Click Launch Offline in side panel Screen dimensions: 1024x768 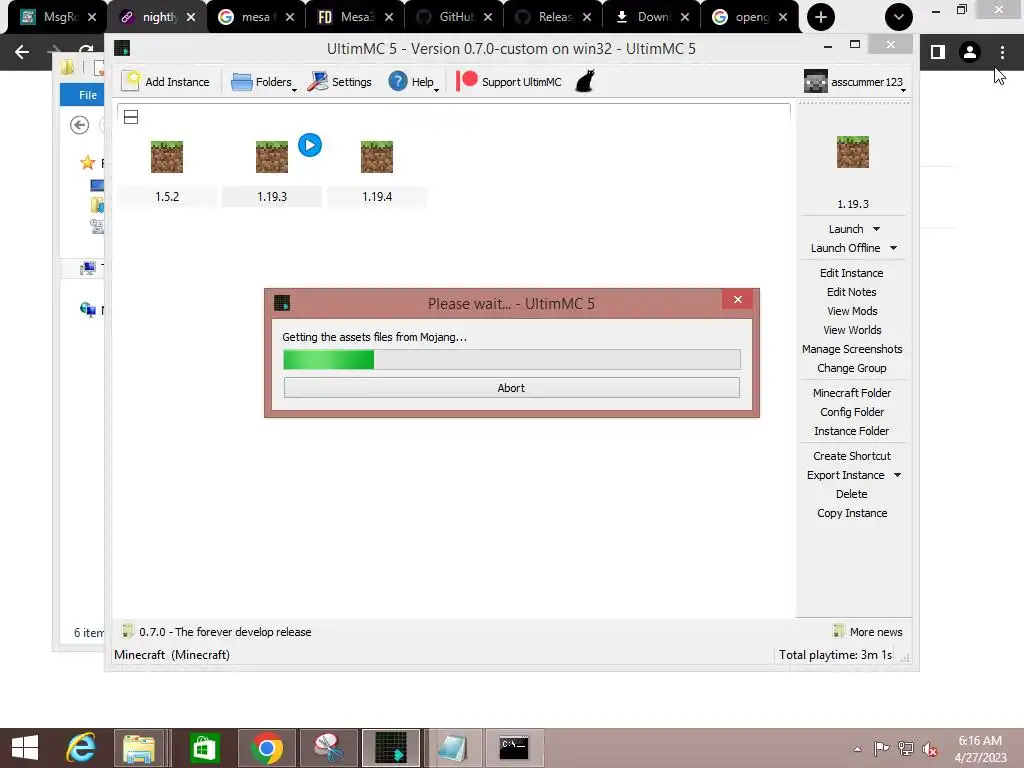coord(845,248)
